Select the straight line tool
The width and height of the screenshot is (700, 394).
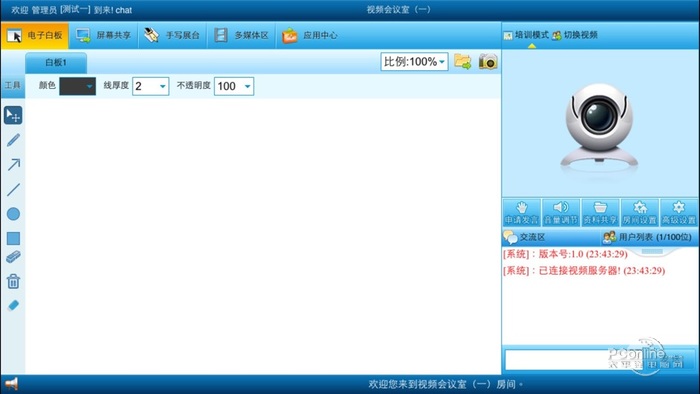(x=13, y=190)
